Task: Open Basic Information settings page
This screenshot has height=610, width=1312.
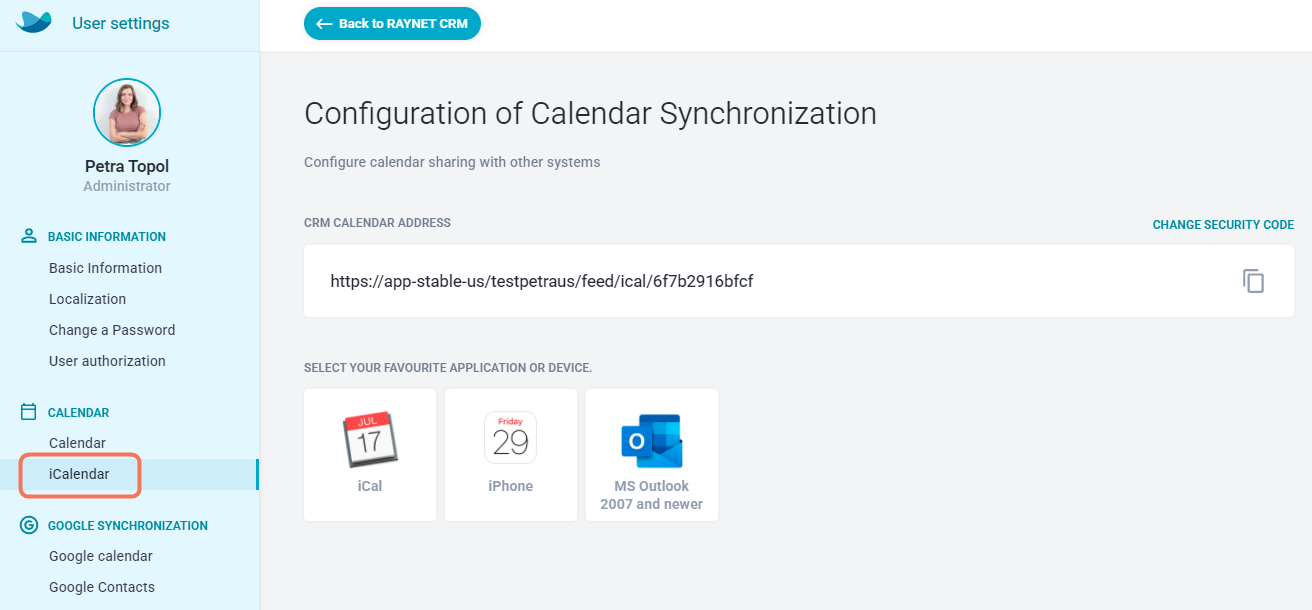Action: coord(105,268)
